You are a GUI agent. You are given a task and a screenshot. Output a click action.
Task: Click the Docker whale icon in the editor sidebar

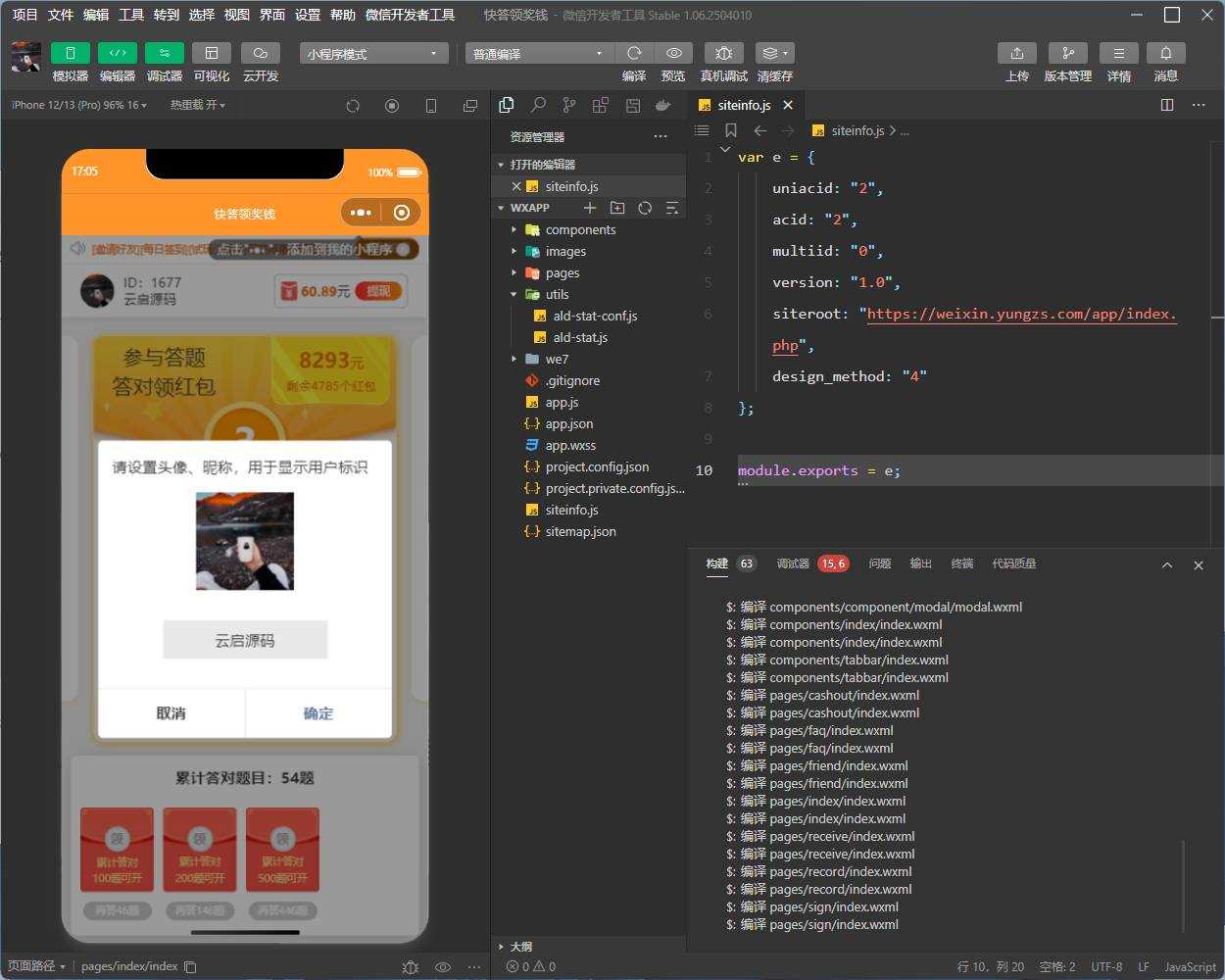click(663, 105)
